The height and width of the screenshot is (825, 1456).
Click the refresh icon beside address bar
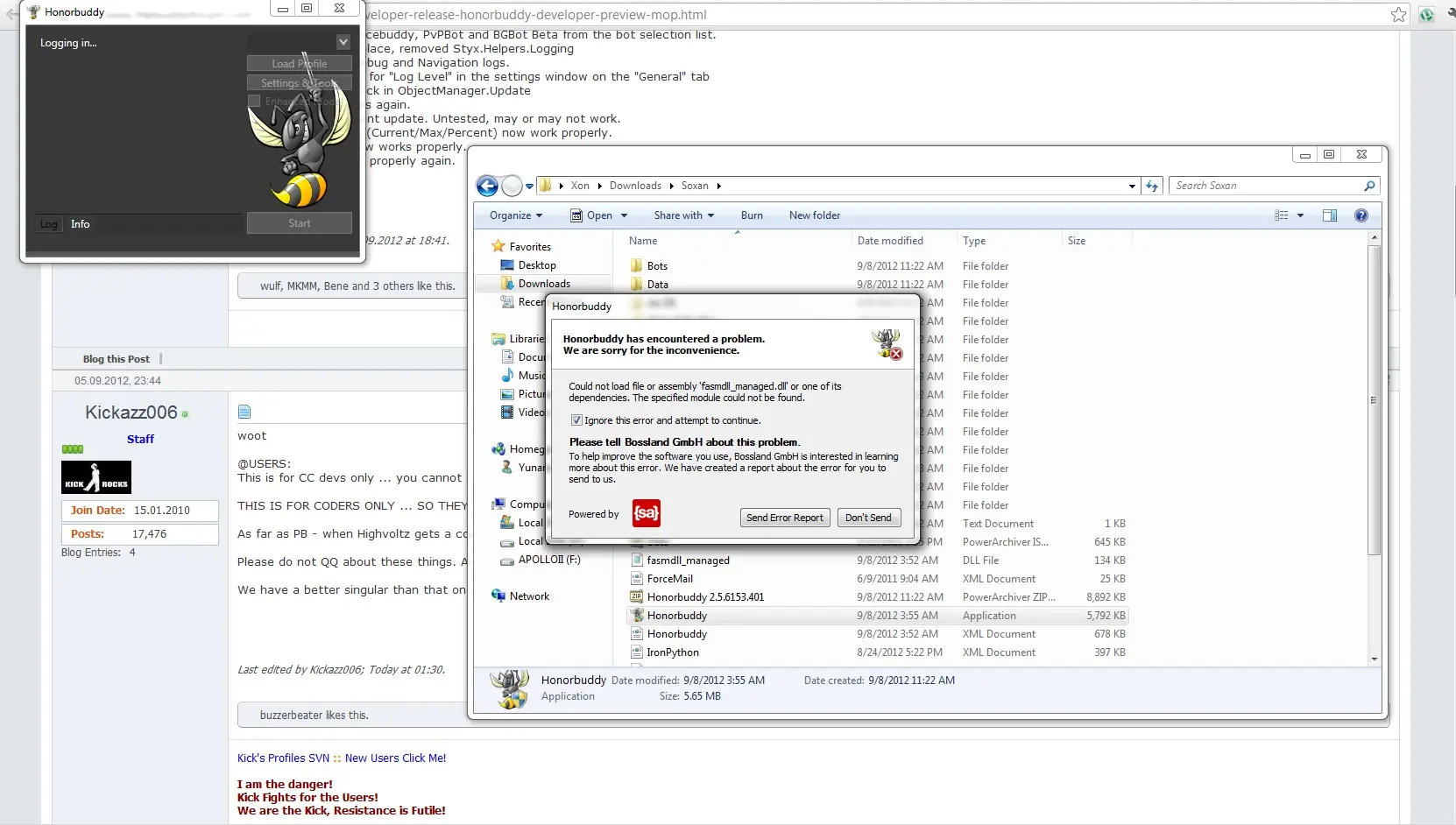point(1152,186)
